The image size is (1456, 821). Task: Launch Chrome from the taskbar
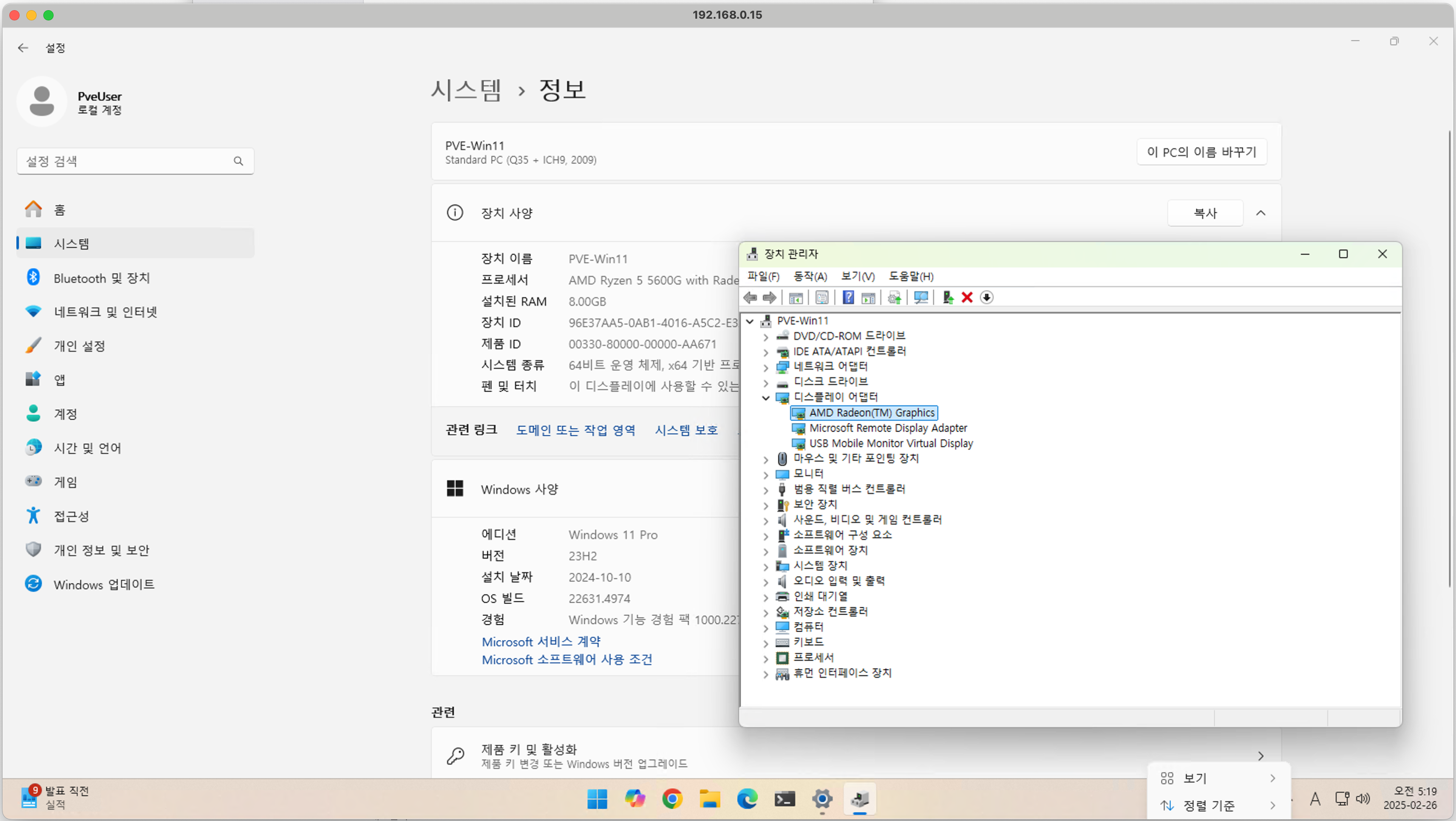pyautogui.click(x=671, y=799)
